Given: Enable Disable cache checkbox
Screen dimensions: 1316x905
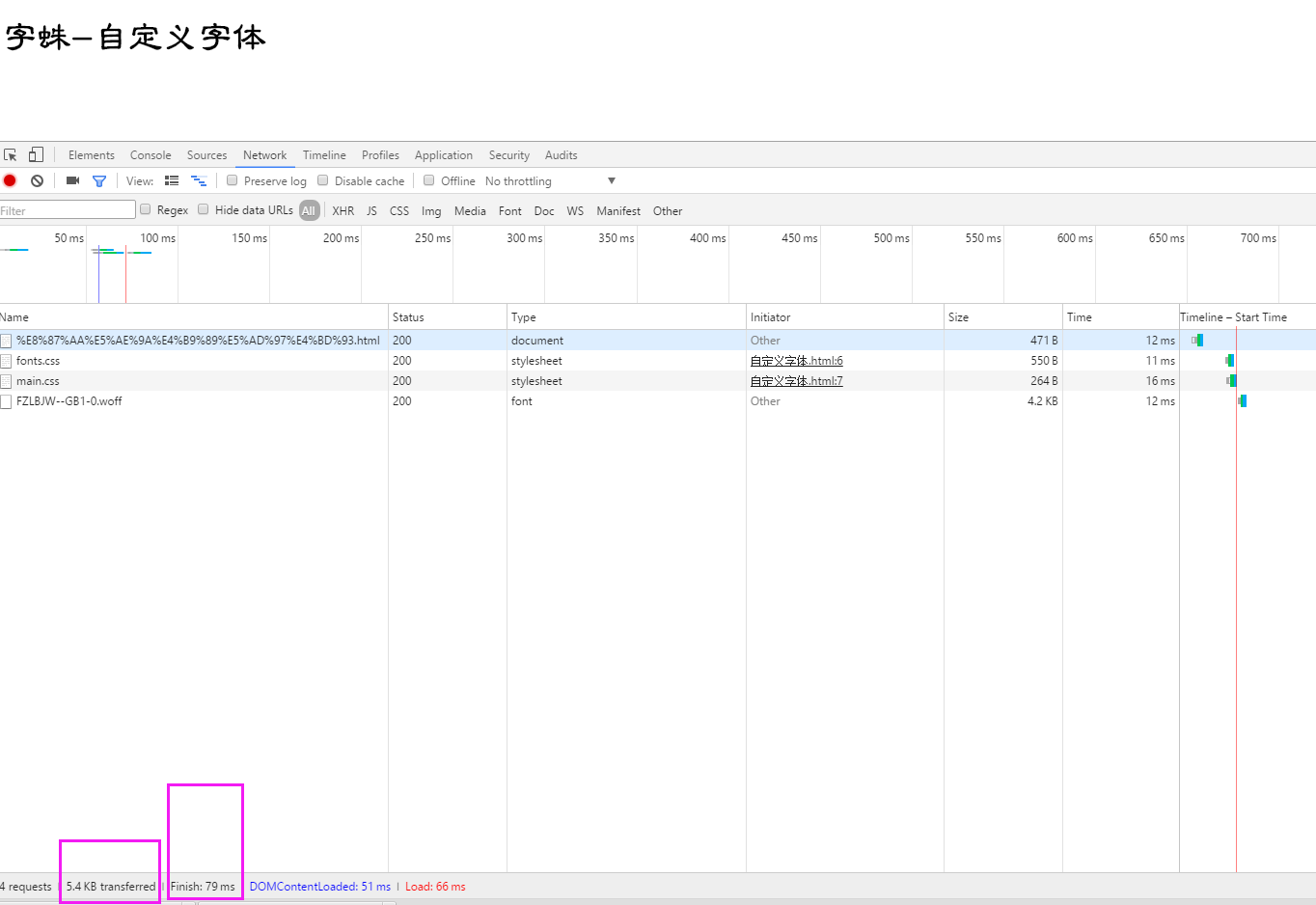Looking at the screenshot, I should click(x=323, y=180).
